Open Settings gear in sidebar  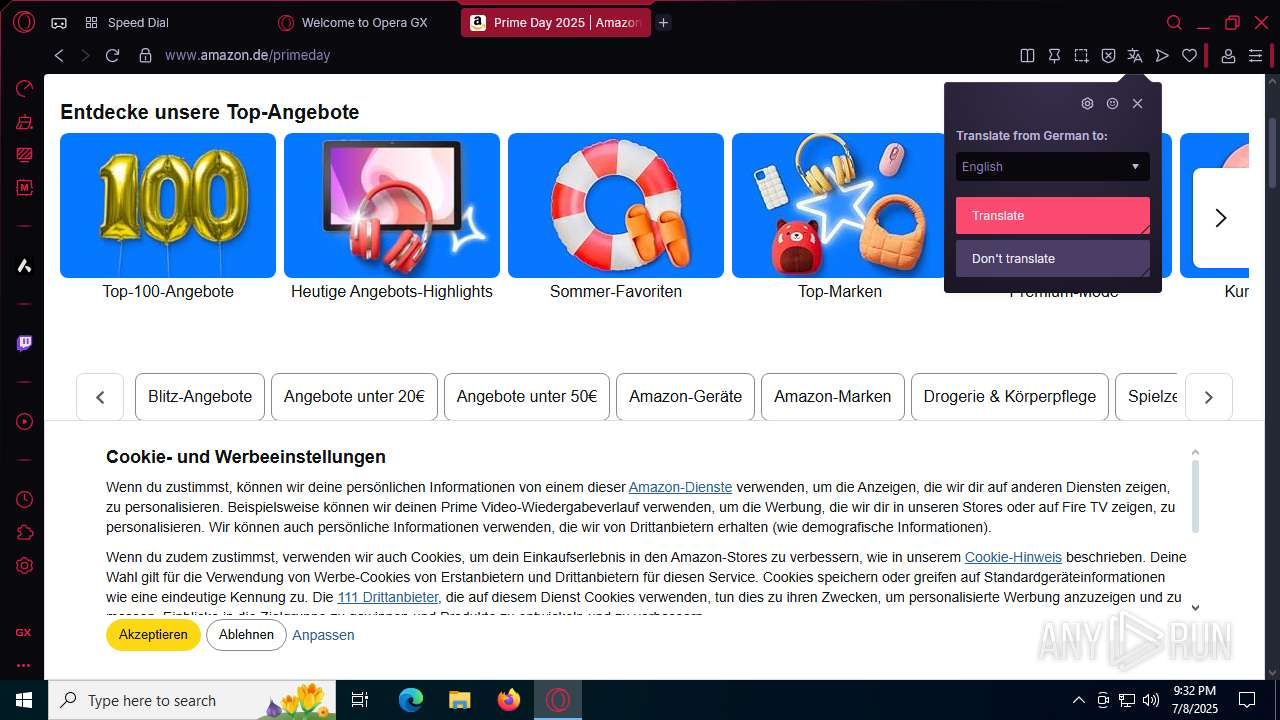point(24,565)
